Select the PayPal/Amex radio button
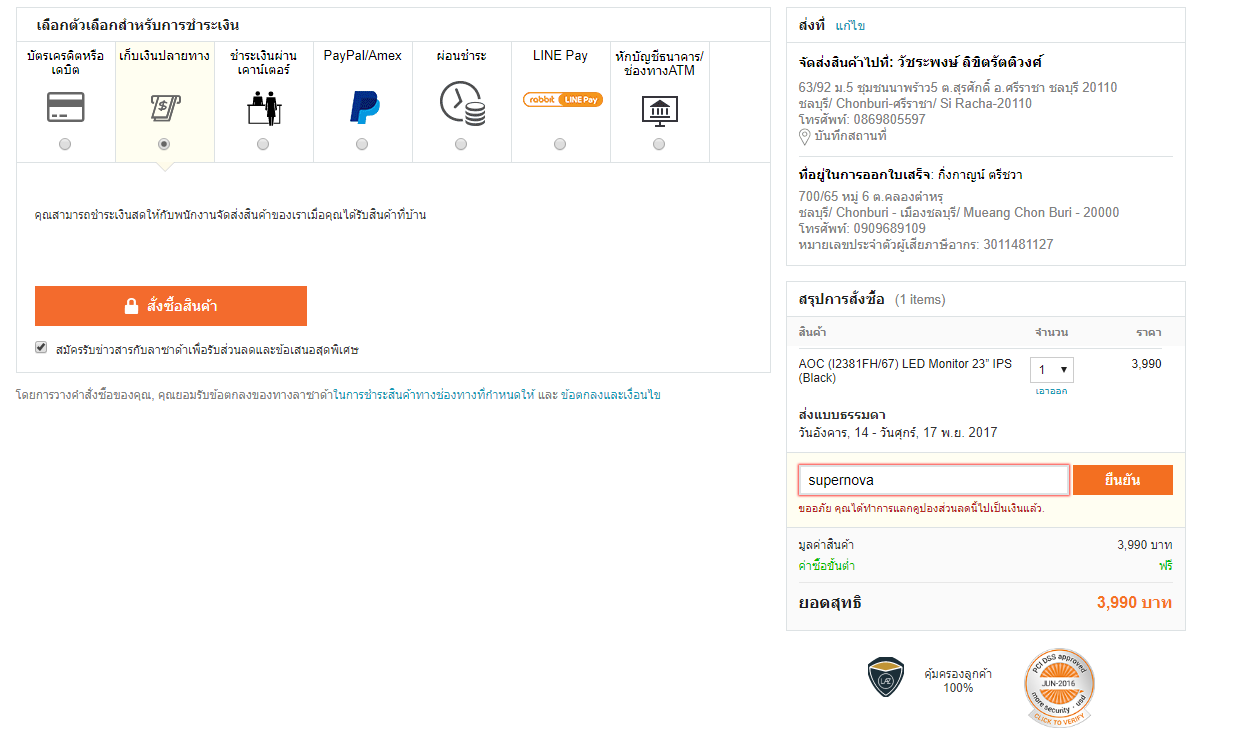This screenshot has width=1251, height=731. tap(362, 144)
